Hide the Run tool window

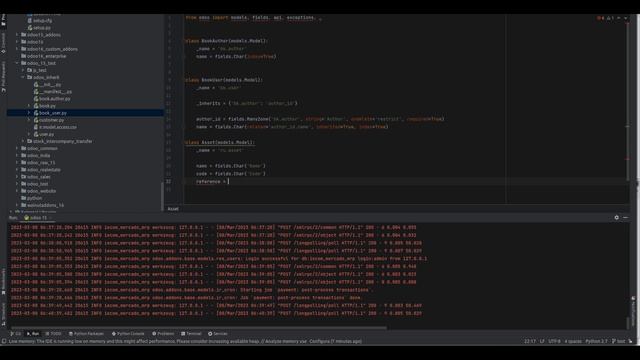click(x=625, y=218)
